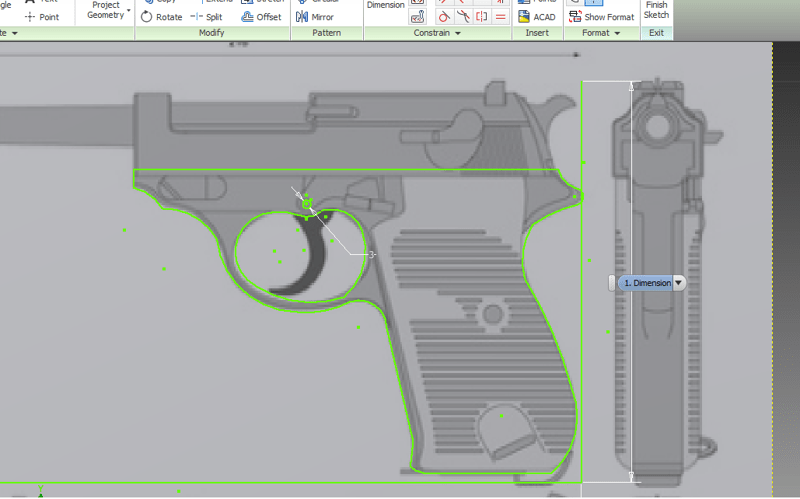Click the radius dimension value '3'
This screenshot has width=800, height=499.
click(x=371, y=255)
